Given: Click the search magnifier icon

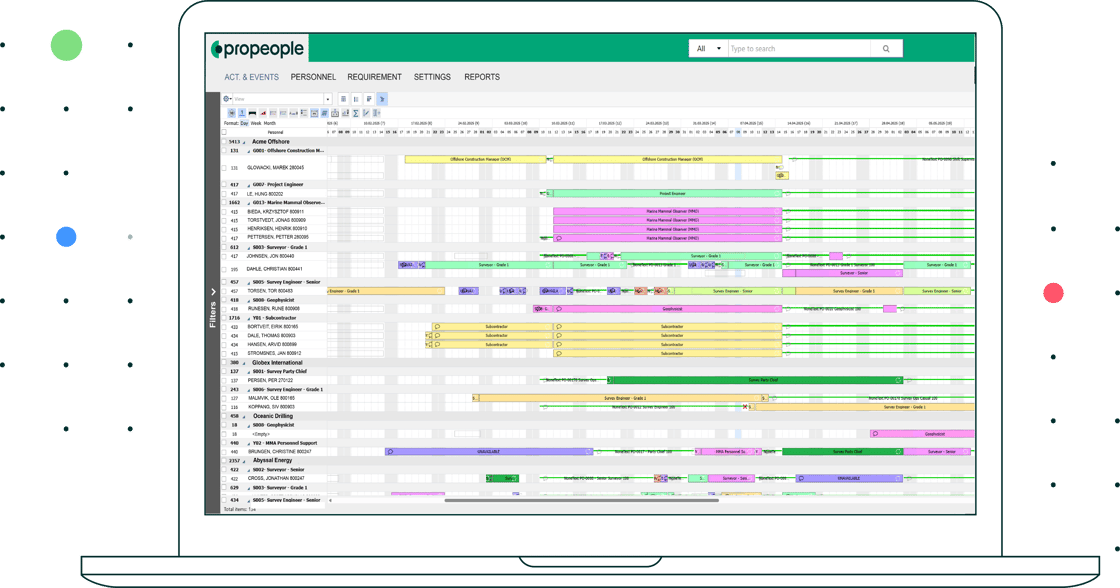Looking at the screenshot, I should point(884,48).
